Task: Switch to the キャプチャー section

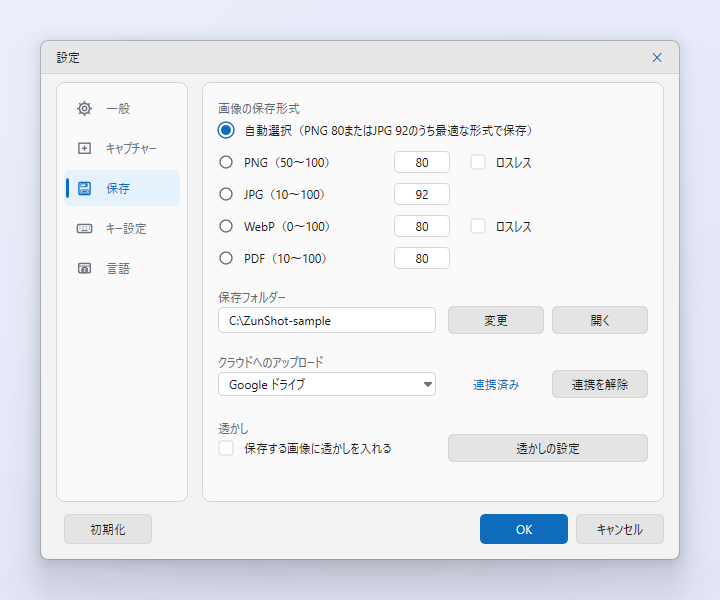Action: click(122, 148)
